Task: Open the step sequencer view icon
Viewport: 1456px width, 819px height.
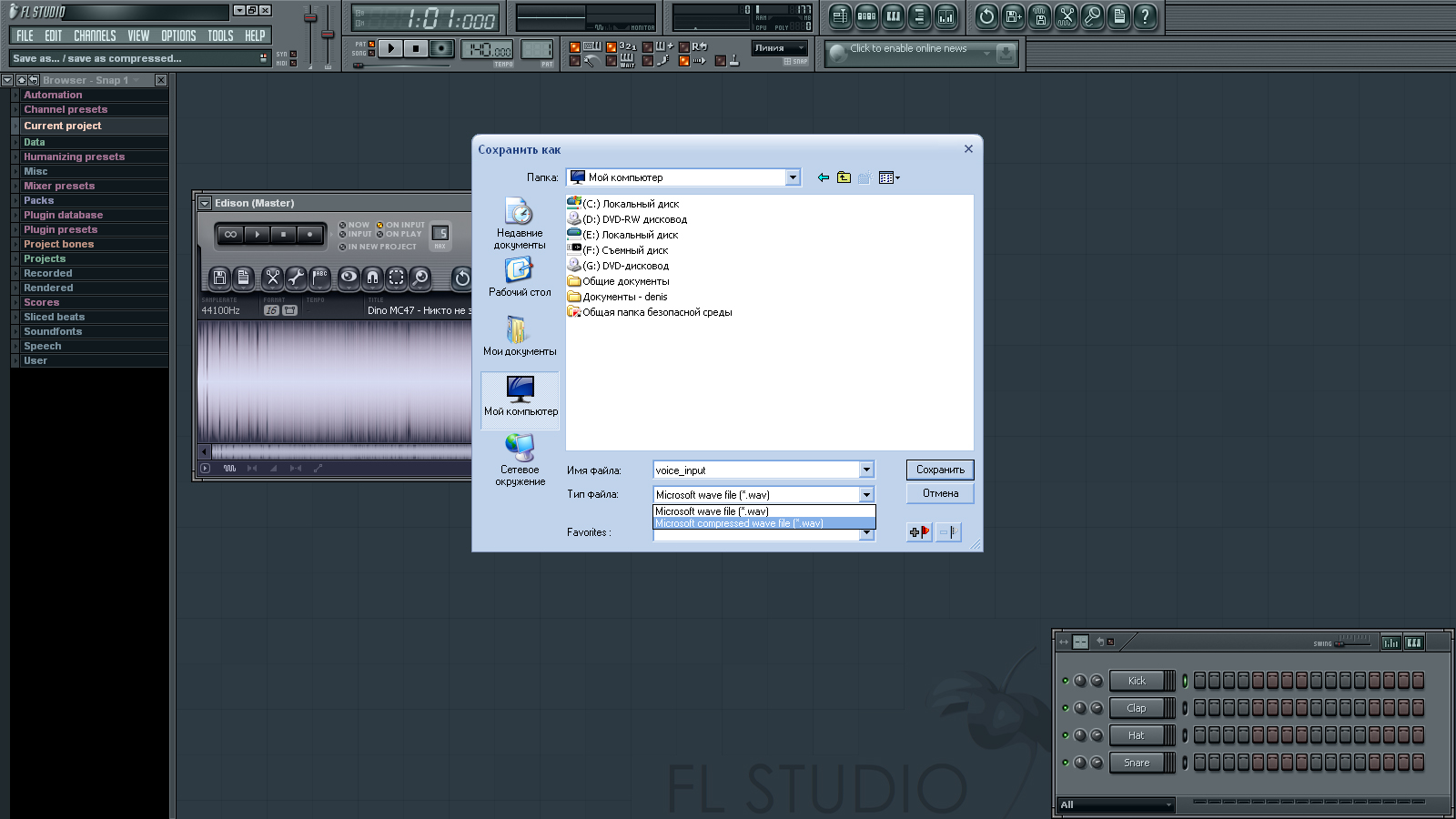Action: click(x=866, y=15)
